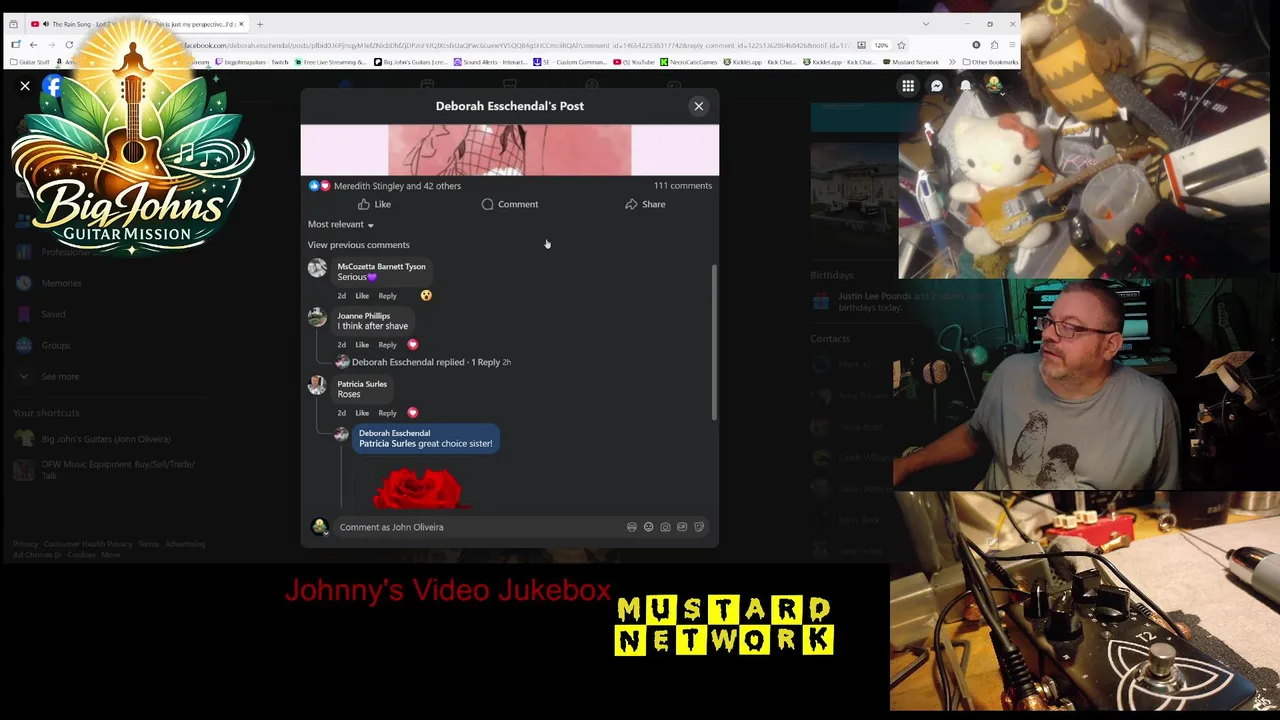Click Joanne Phillips' avatar picture
The width and height of the screenshot is (1280, 720).
coord(317,317)
